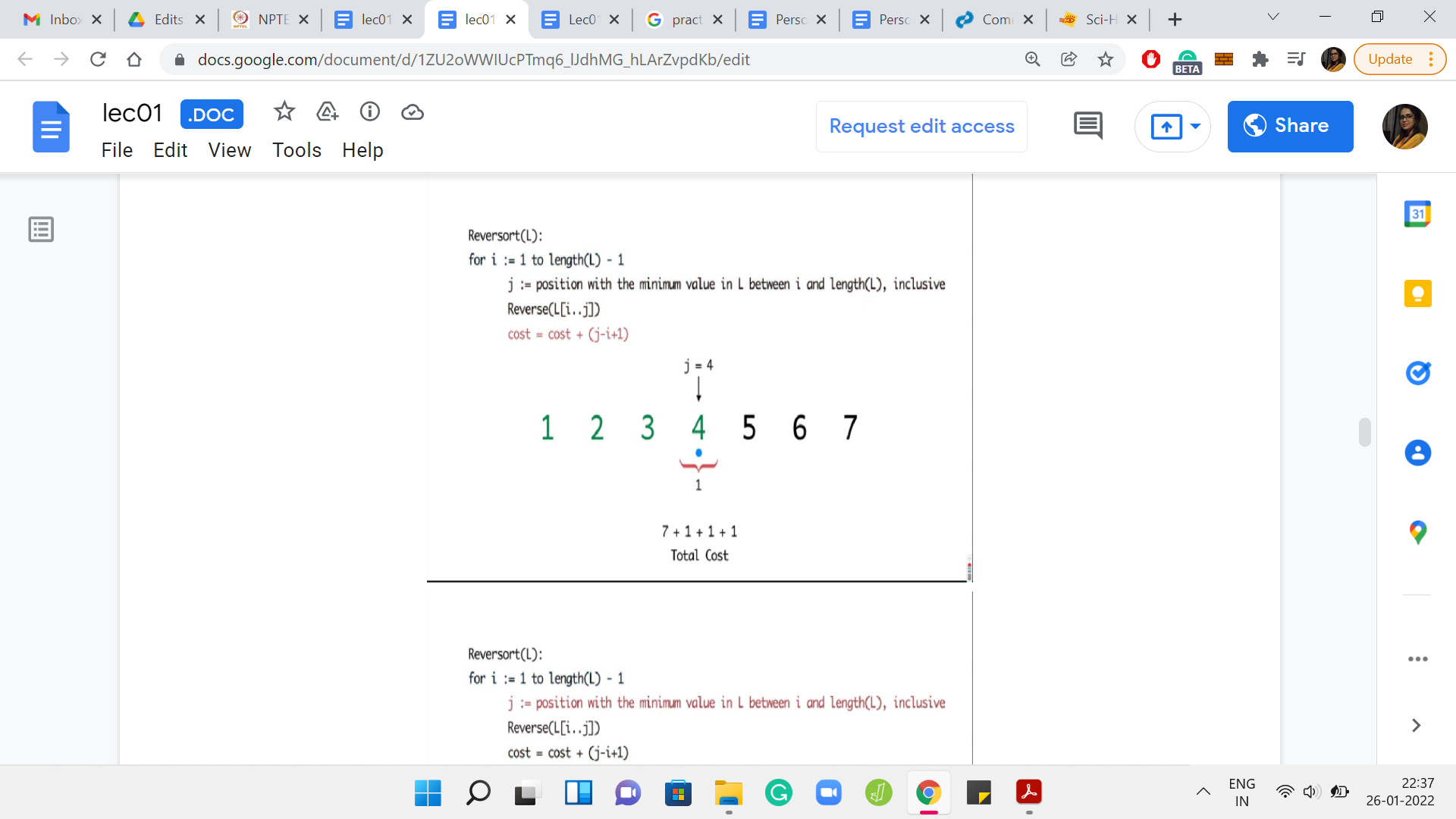
Task: Click Request edit access button
Action: pos(921,126)
